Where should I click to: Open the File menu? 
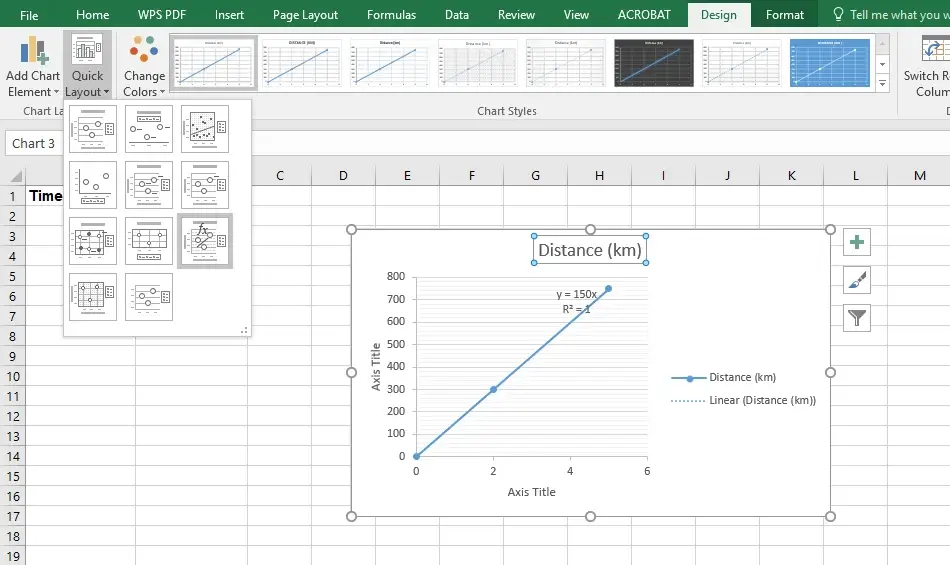30,15
